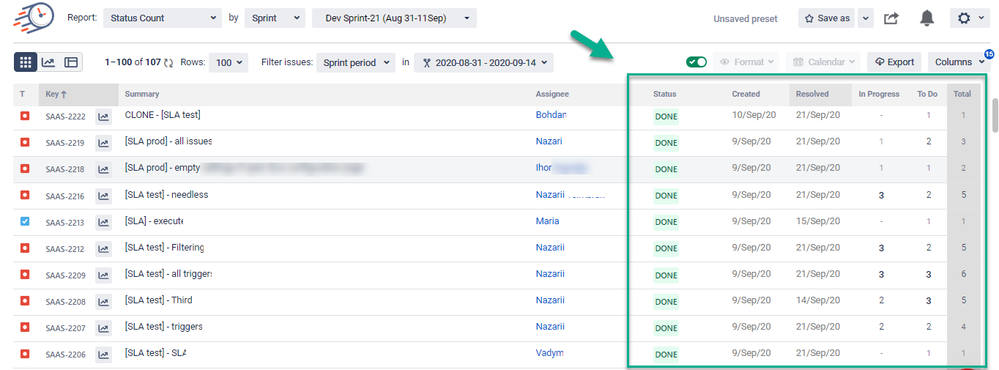Screen dimensions: 999x370
Task: Open chart for SAAS-2216
Action: tap(103, 196)
